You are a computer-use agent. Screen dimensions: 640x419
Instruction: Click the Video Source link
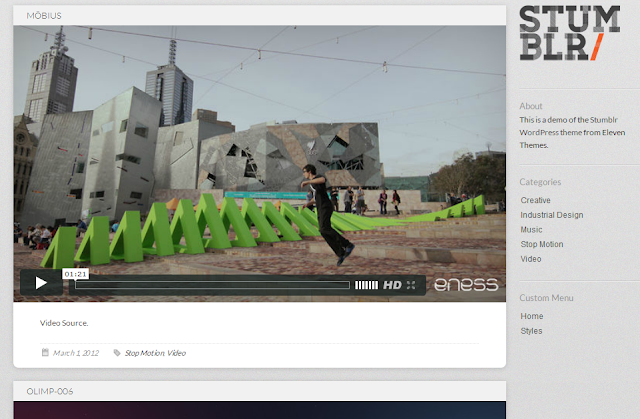coord(64,323)
